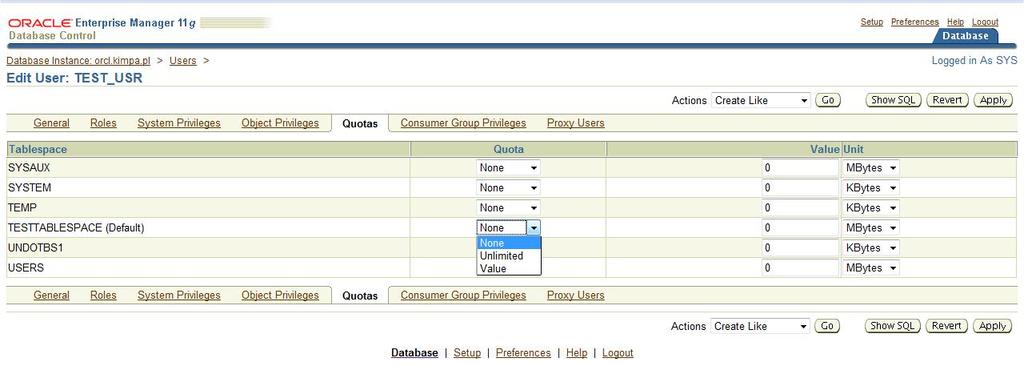The width and height of the screenshot is (1024, 366).
Task: Click the top Revert button
Action: coord(947,101)
